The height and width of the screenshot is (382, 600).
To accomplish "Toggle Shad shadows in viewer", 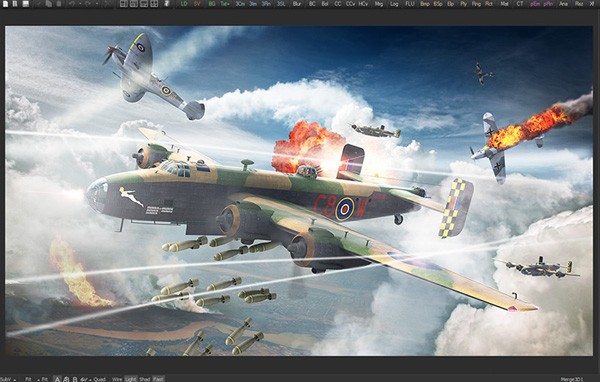I will pyautogui.click(x=145, y=379).
